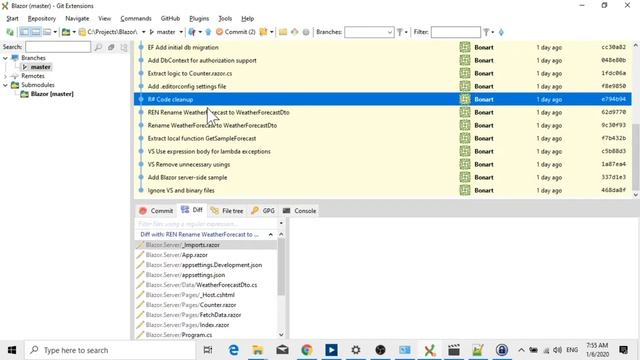Viewport: 640px width, 360px height.
Task: Collapse the Branches tree node
Action: 5,58
